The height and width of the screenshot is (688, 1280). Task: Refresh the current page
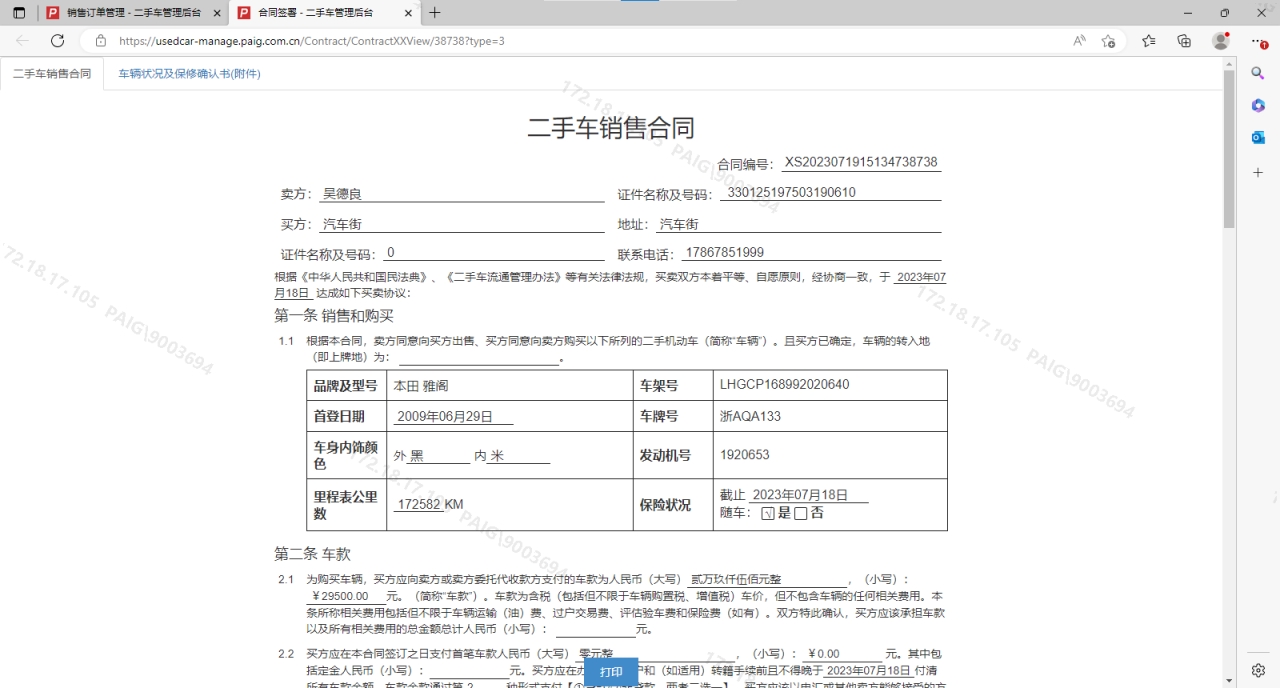click(57, 41)
